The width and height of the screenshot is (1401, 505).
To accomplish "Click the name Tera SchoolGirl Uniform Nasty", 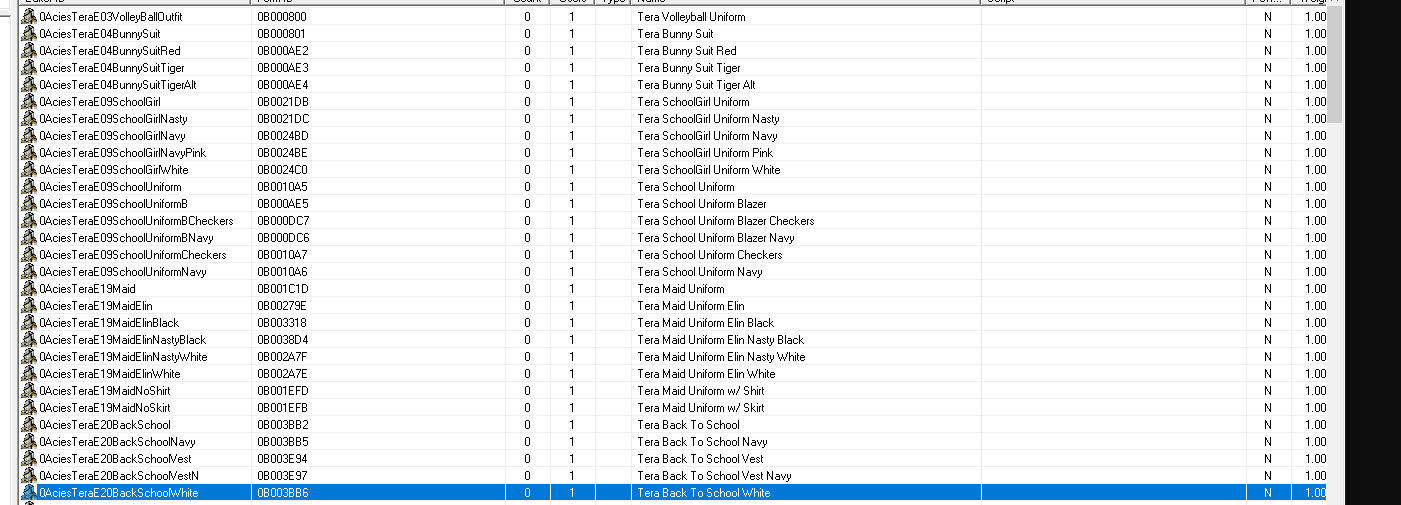I will 708,119.
